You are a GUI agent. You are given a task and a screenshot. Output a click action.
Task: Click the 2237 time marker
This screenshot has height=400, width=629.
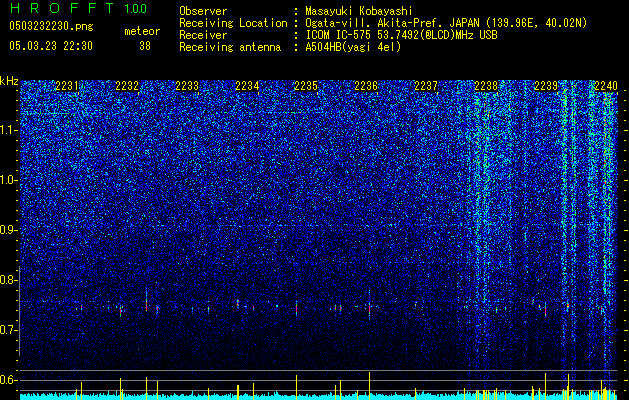[426, 86]
